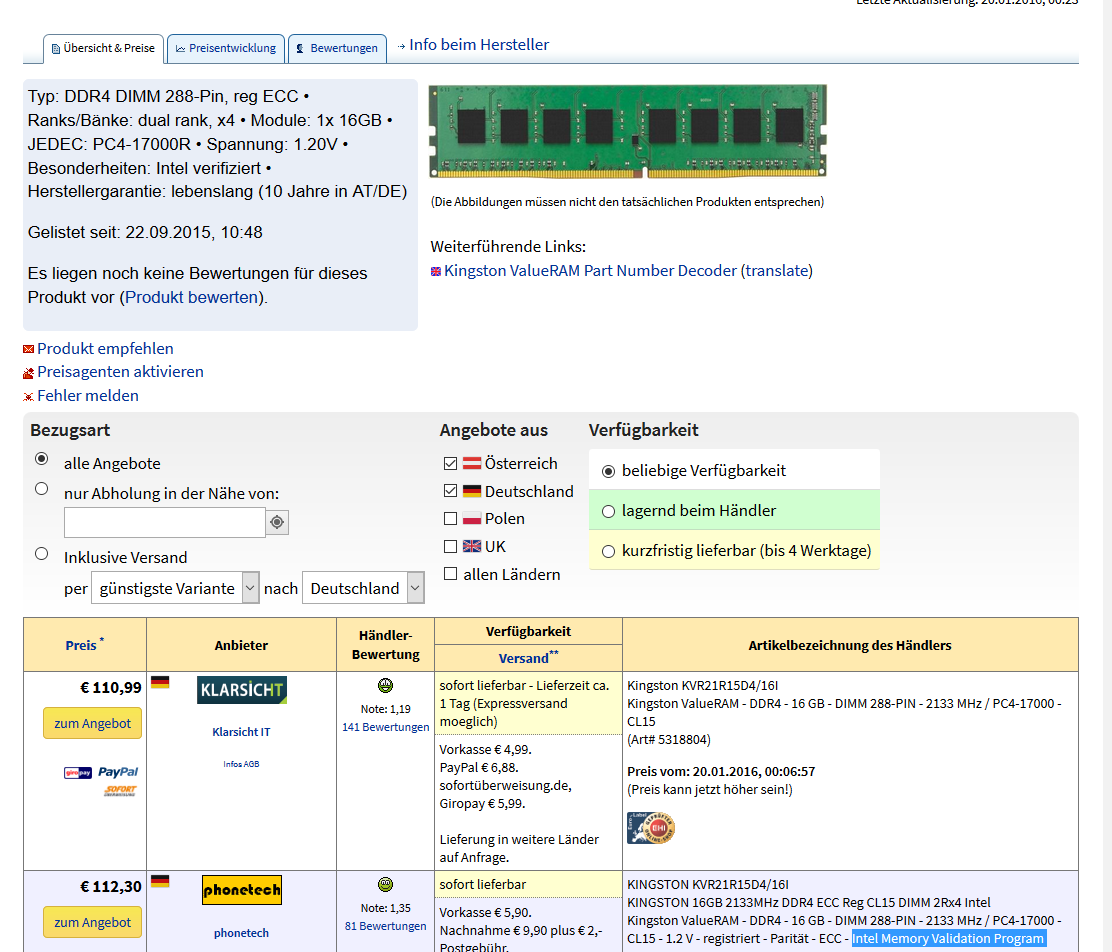Click the highlighted Intel Memory Validation Program text
The width and height of the screenshot is (1112, 952).
[948, 939]
